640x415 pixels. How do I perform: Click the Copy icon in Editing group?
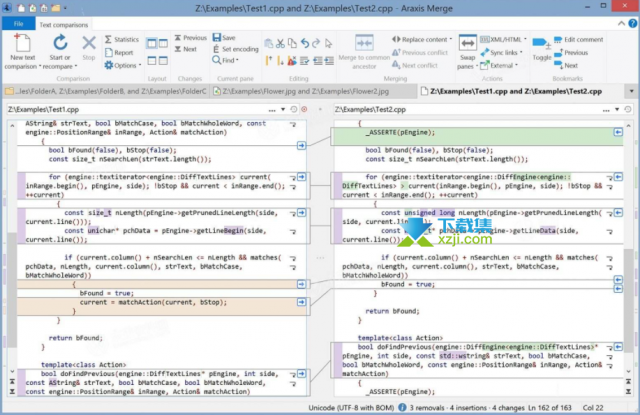[292, 43]
